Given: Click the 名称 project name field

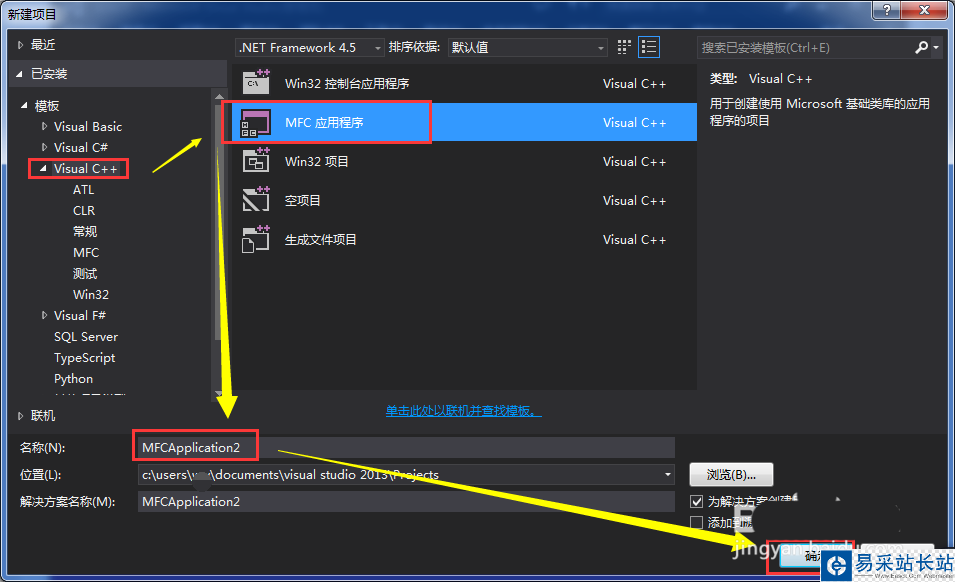Looking at the screenshot, I should 406,447.
